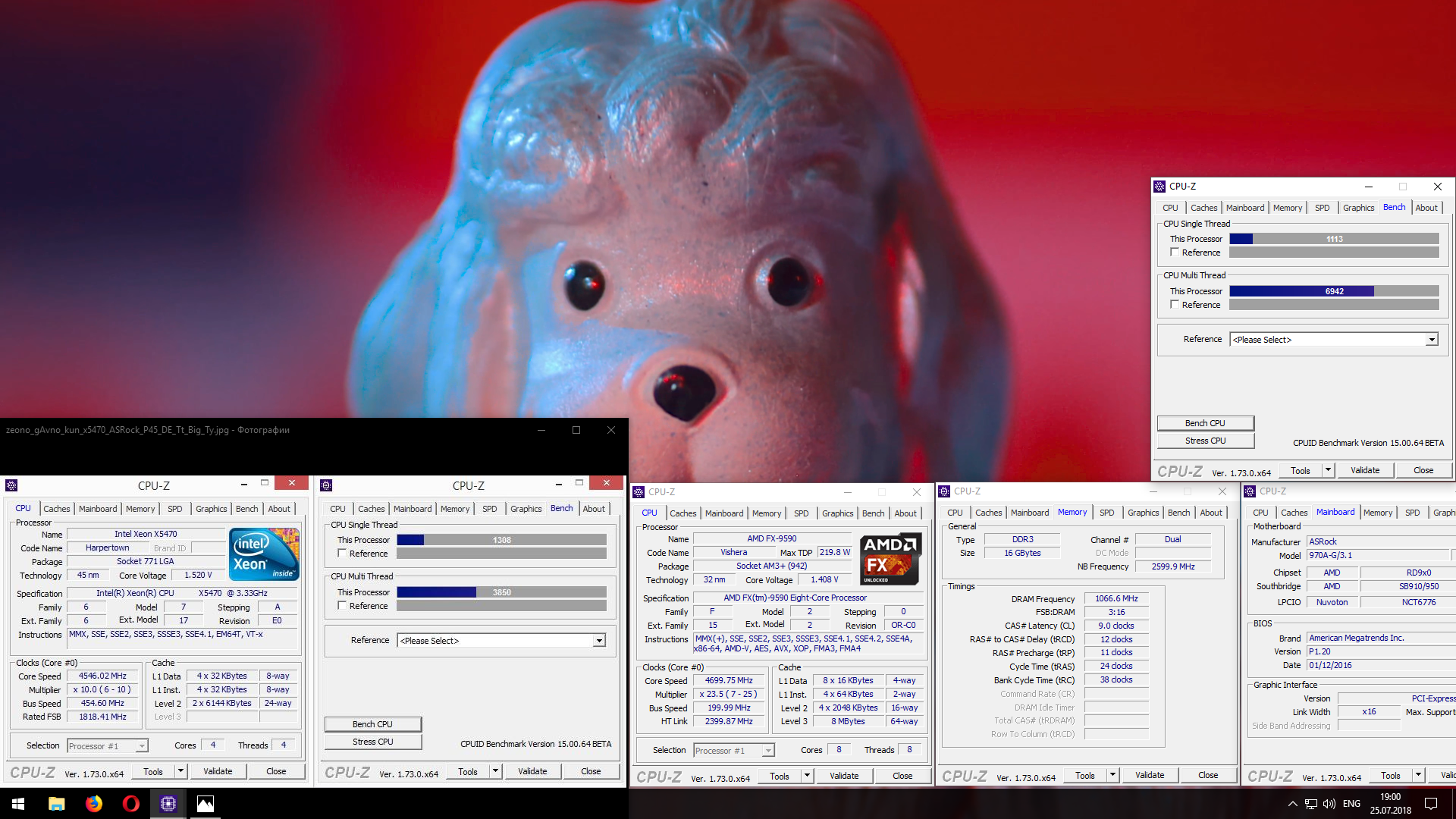The height and width of the screenshot is (819, 1456).
Task: Minimize the Photos app window
Action: [541, 430]
